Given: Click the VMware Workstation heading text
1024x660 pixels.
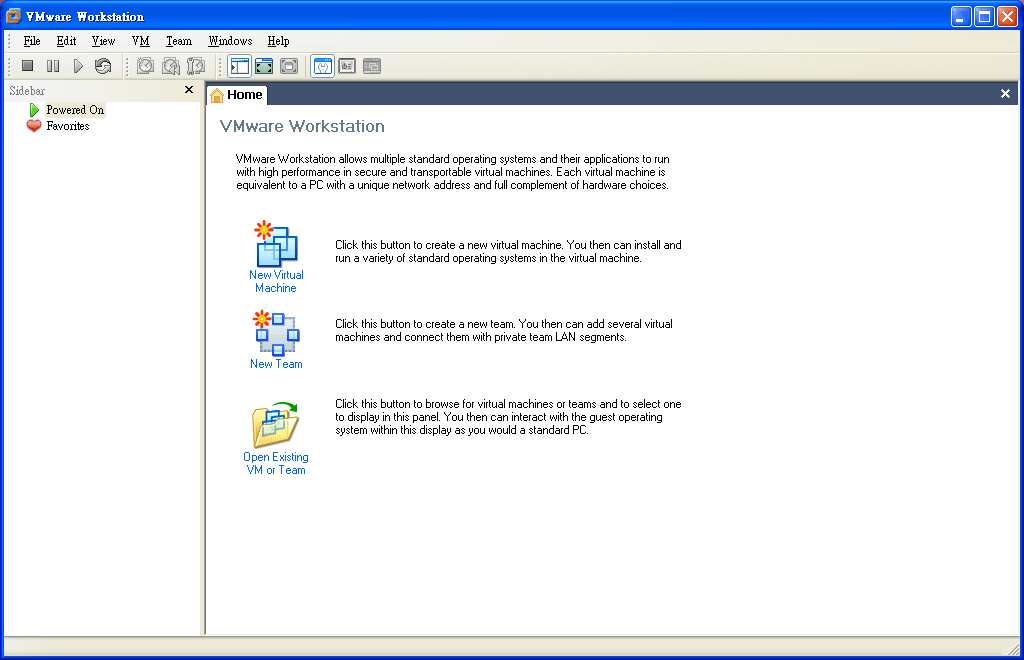Looking at the screenshot, I should [302, 126].
